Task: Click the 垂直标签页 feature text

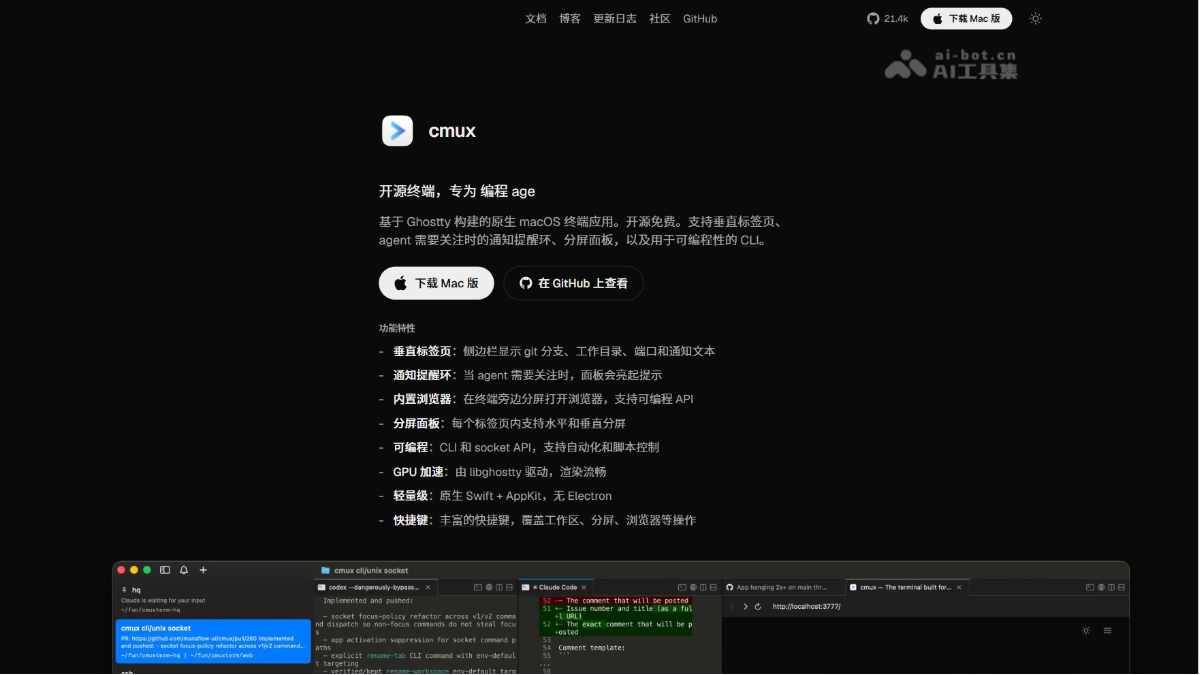Action: [422, 351]
